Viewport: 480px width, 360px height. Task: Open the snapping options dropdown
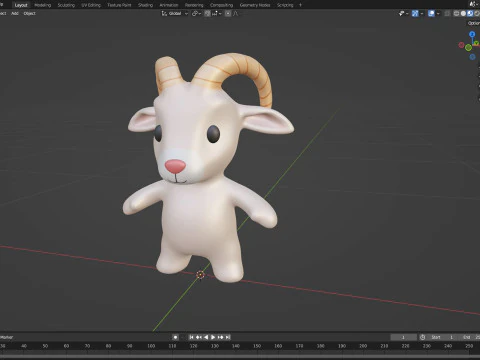[217, 13]
